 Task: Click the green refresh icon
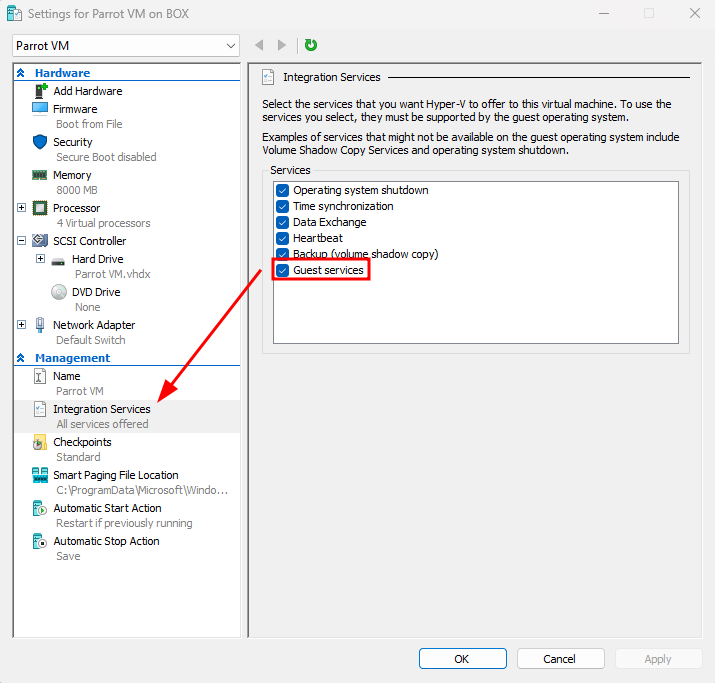coord(311,45)
